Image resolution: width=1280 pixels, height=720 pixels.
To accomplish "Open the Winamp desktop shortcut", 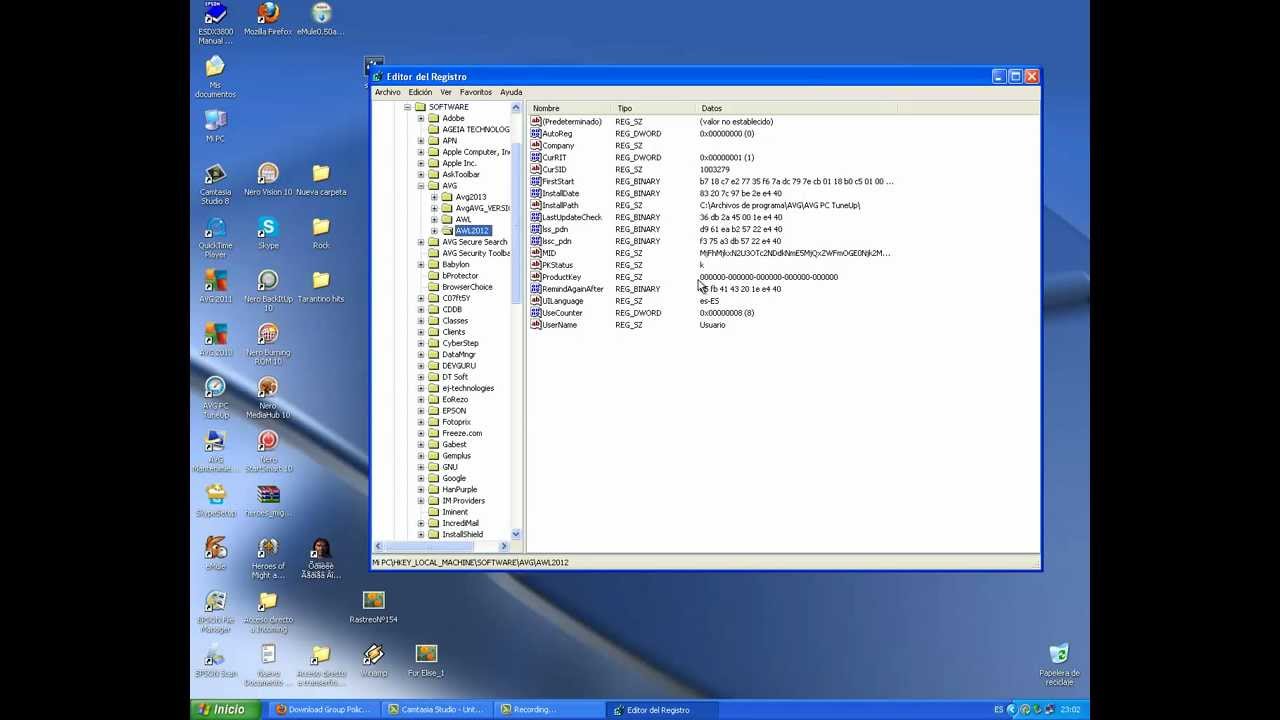I will 373,655.
